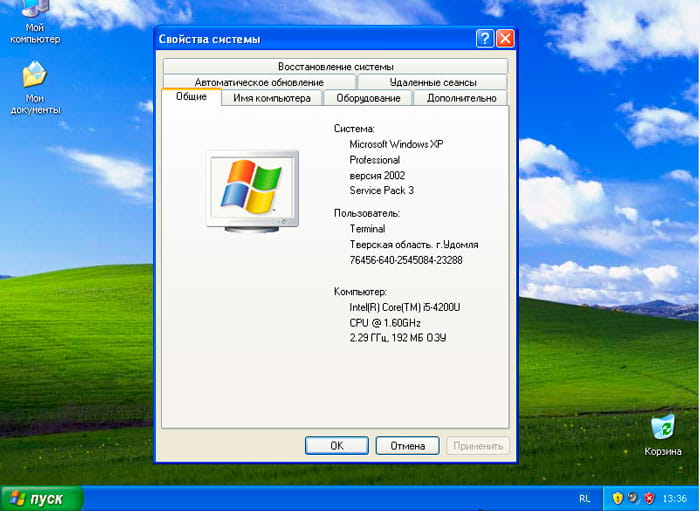Click the yellow security shield tray icon
This screenshot has height=511, width=700.
pyautogui.click(x=617, y=498)
